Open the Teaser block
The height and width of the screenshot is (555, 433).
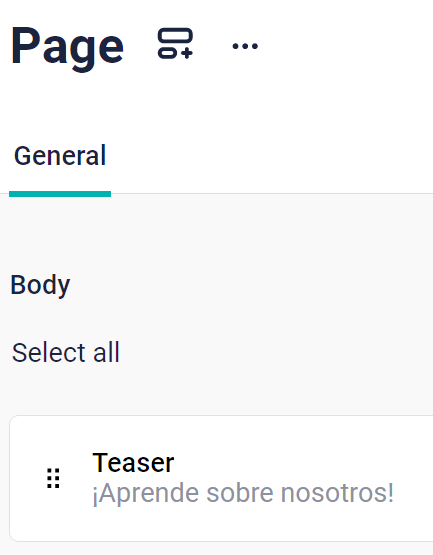[x=221, y=478]
